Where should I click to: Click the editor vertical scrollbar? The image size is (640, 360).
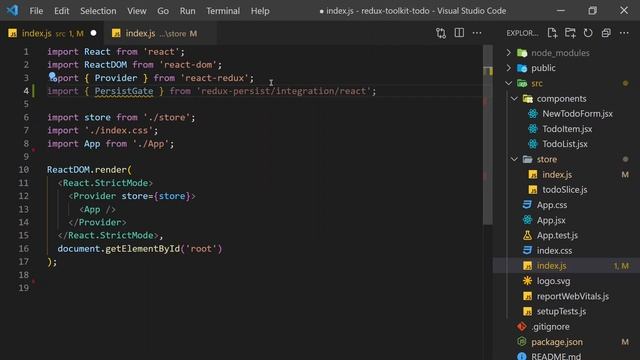pos(488,135)
